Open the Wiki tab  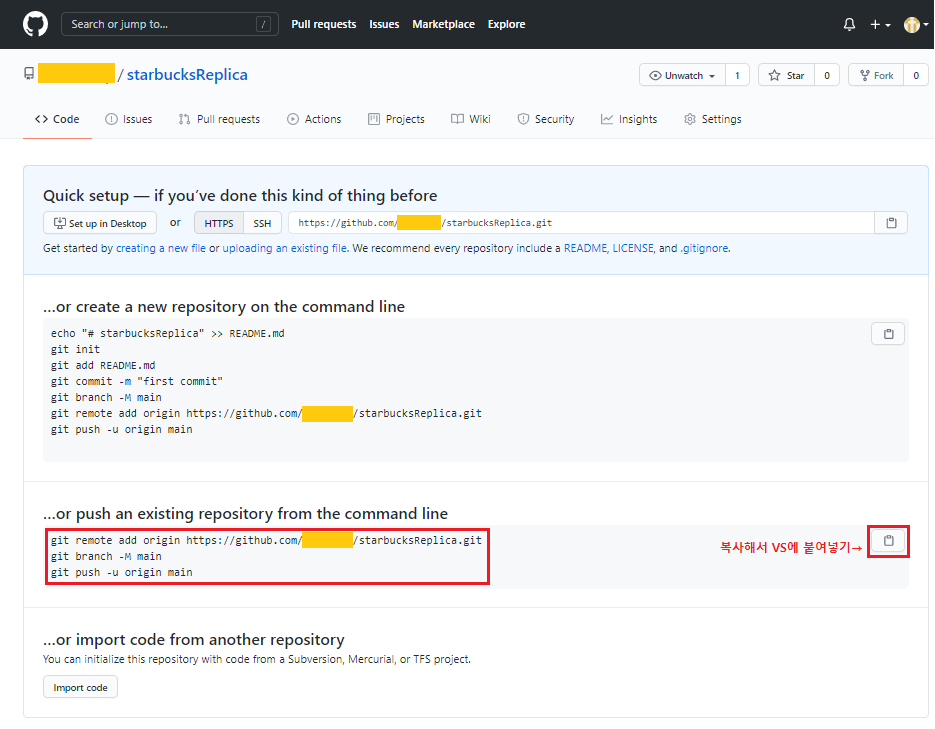point(471,119)
